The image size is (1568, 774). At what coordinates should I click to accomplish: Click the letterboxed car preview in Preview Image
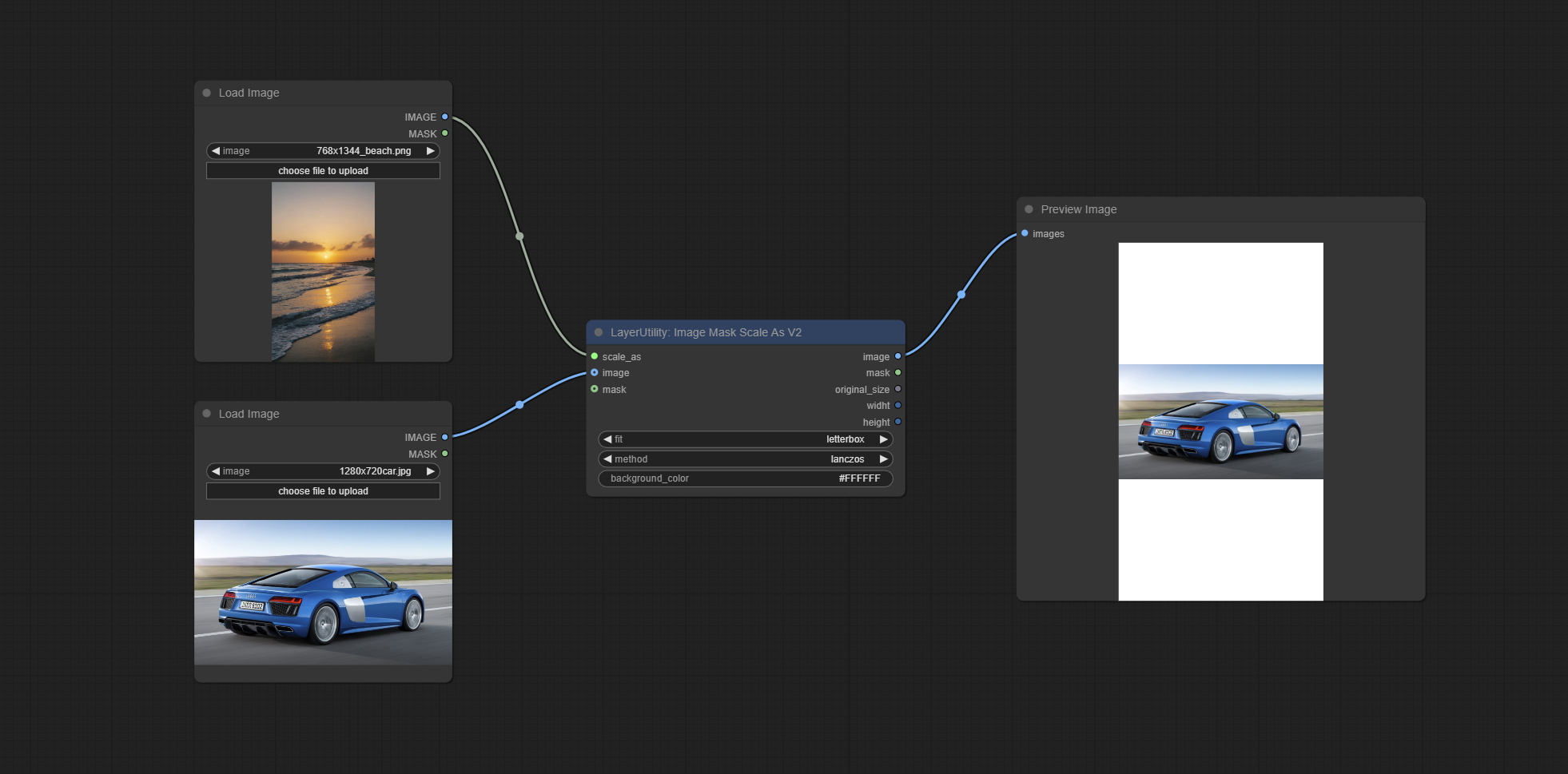(x=1220, y=422)
